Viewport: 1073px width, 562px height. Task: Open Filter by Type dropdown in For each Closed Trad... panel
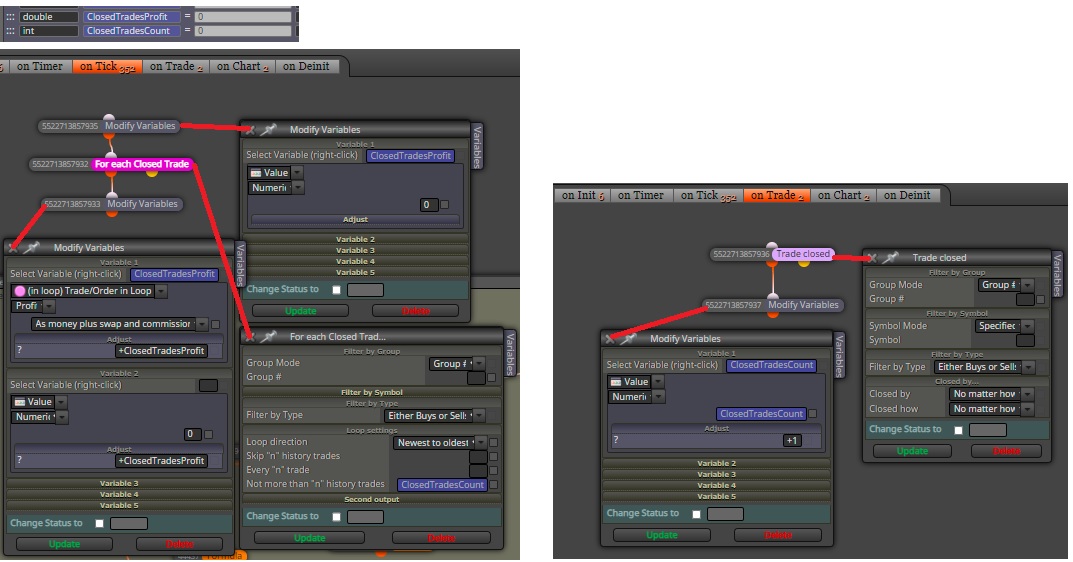pyautogui.click(x=433, y=416)
